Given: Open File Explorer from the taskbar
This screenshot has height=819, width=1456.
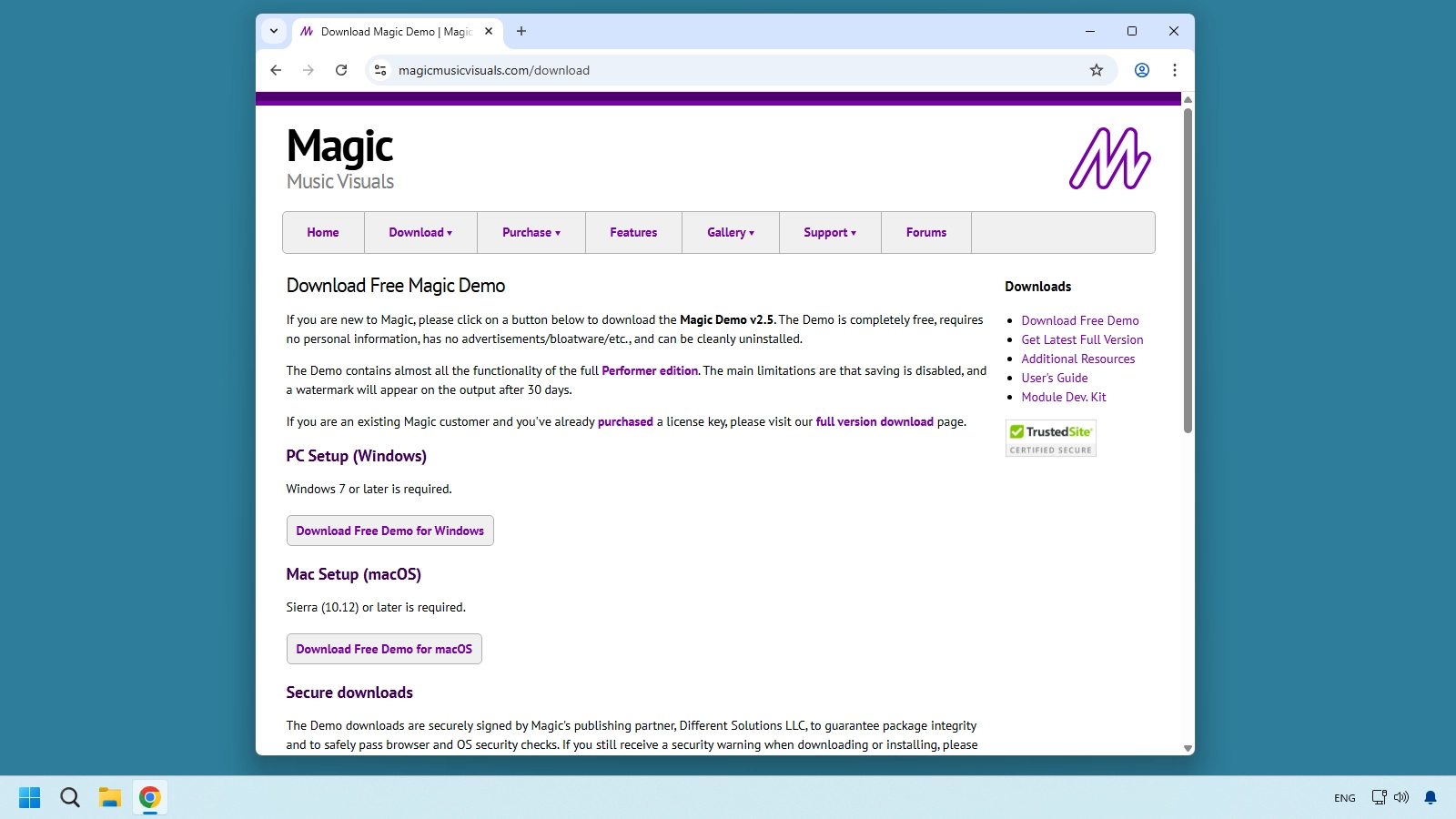Looking at the screenshot, I should click(x=110, y=797).
